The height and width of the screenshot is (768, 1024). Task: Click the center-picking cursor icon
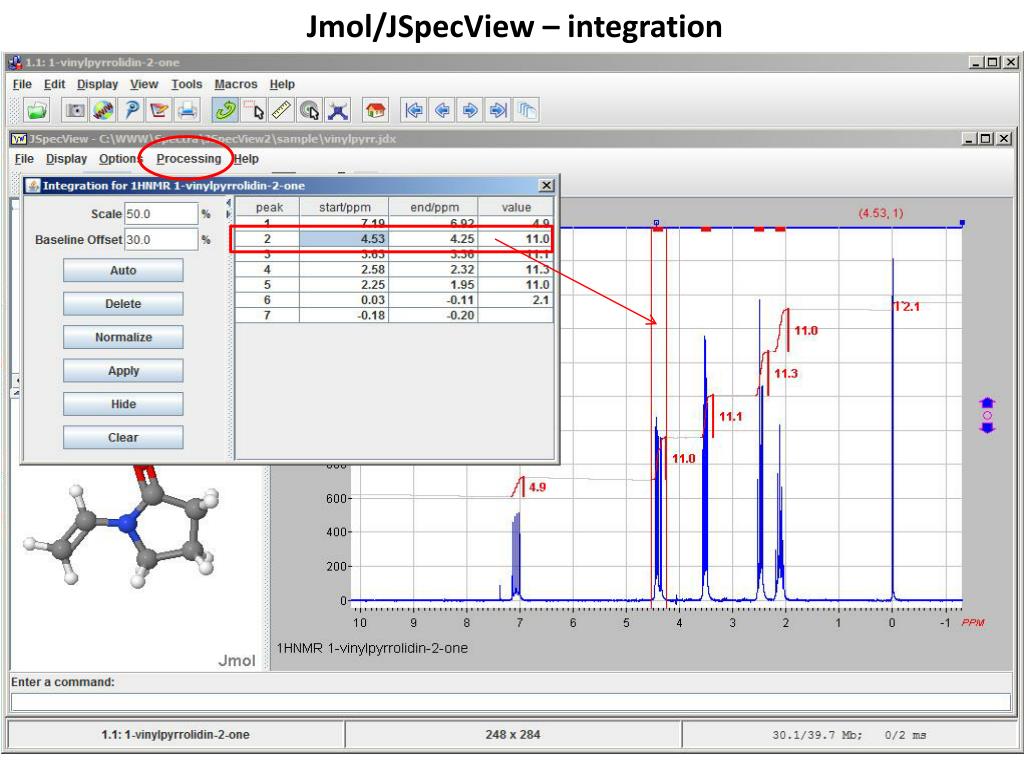(310, 110)
